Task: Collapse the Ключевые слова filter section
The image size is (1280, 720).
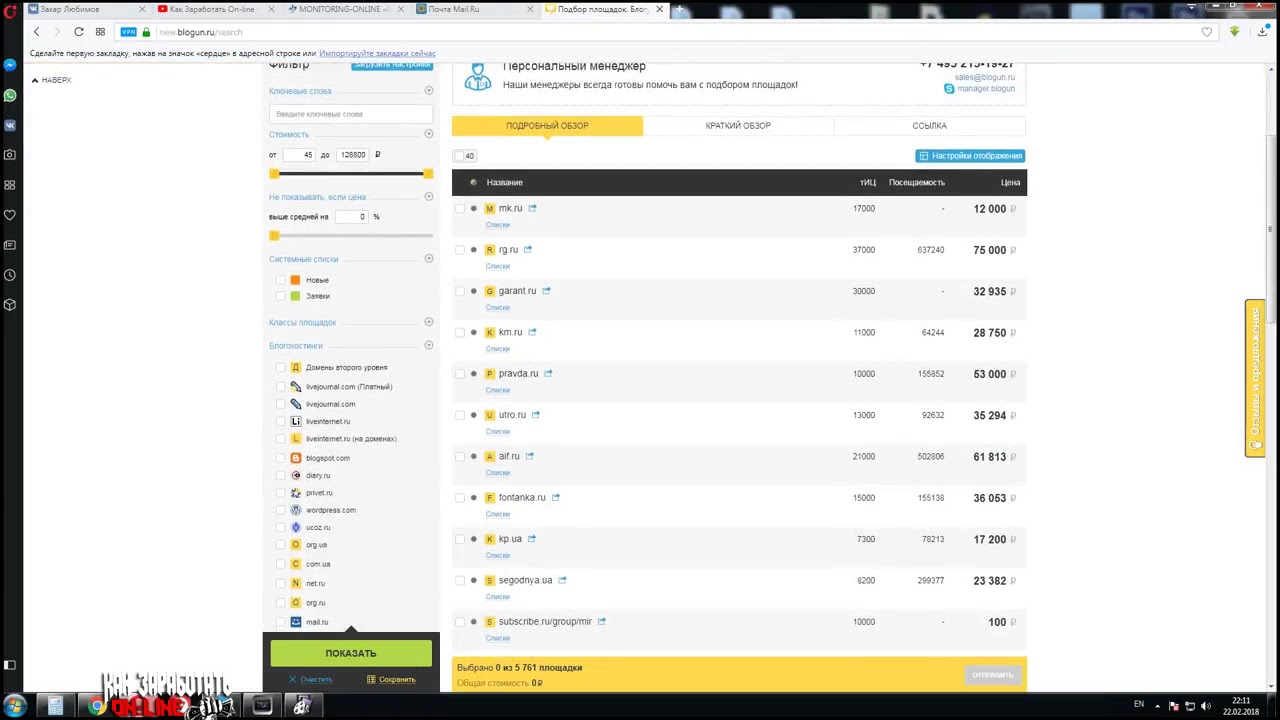Action: tap(428, 91)
